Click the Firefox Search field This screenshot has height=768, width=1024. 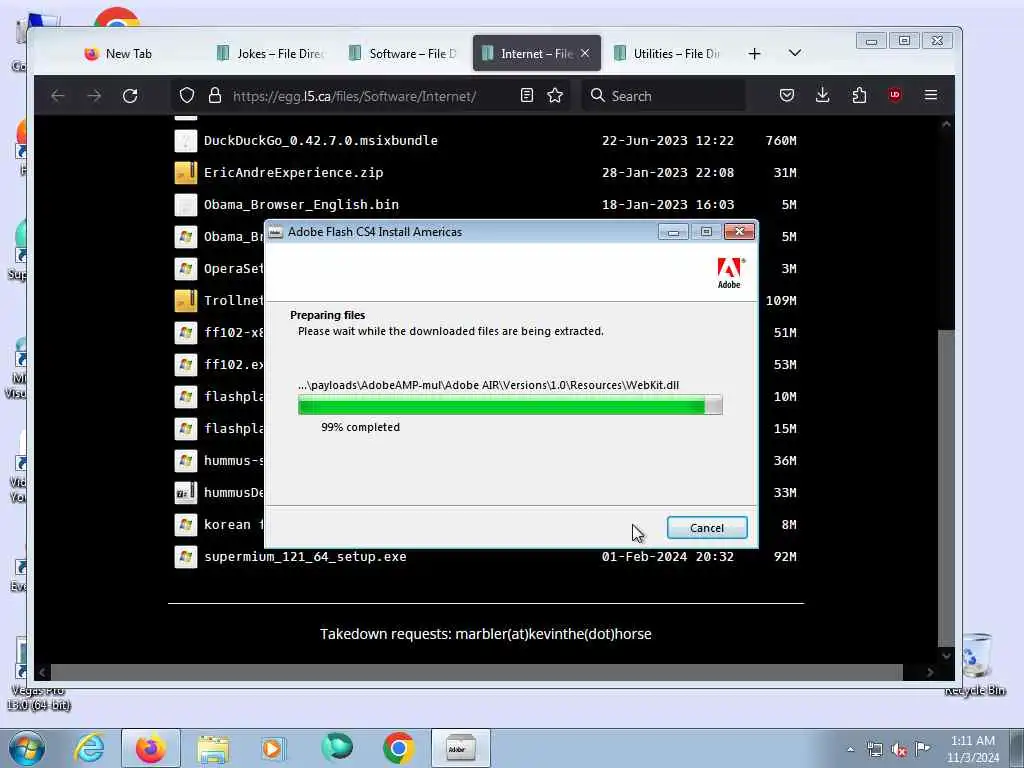(x=663, y=96)
